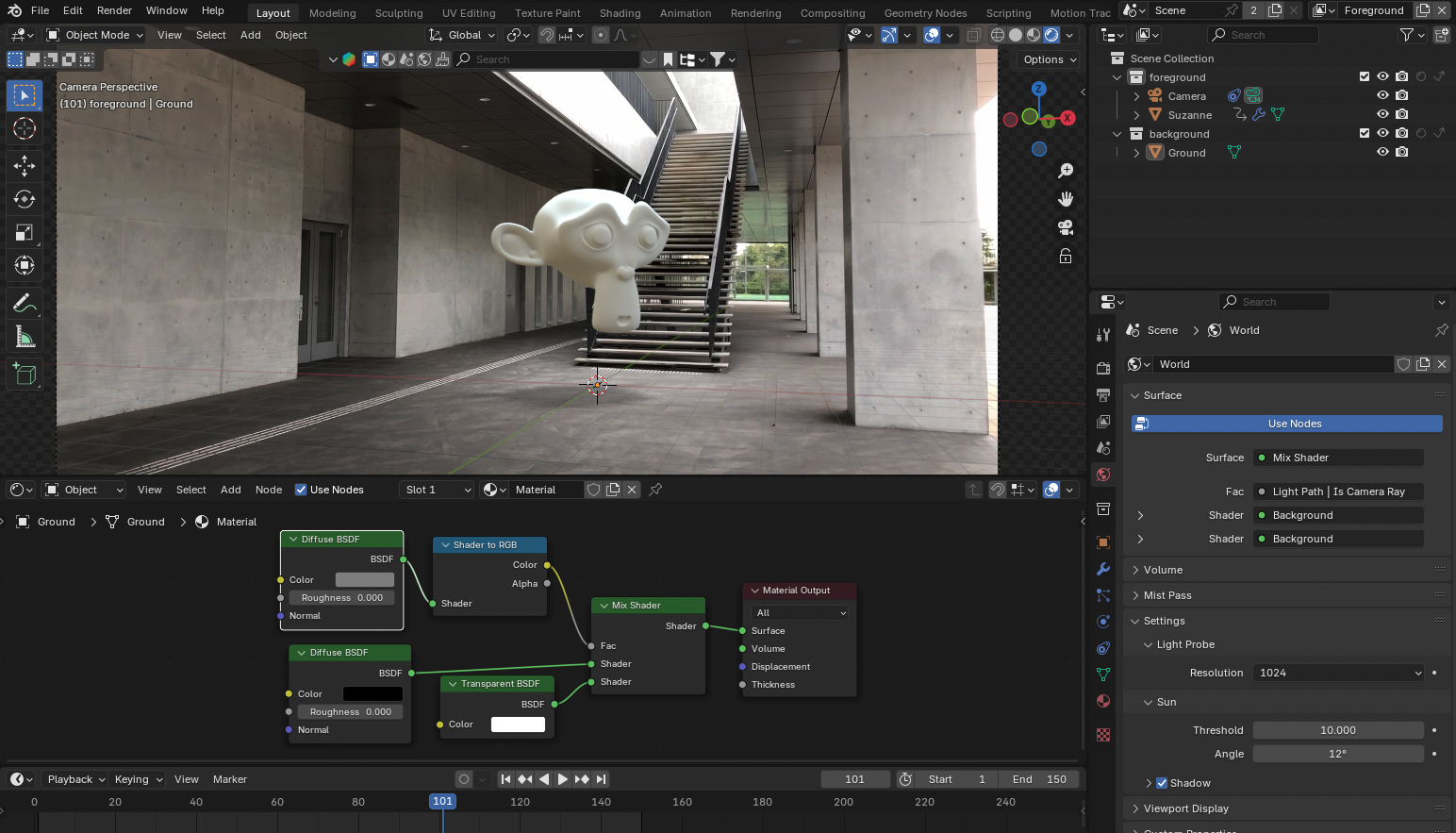Toggle camera view icon in viewport
This screenshot has height=833, width=1456.
(x=1066, y=227)
